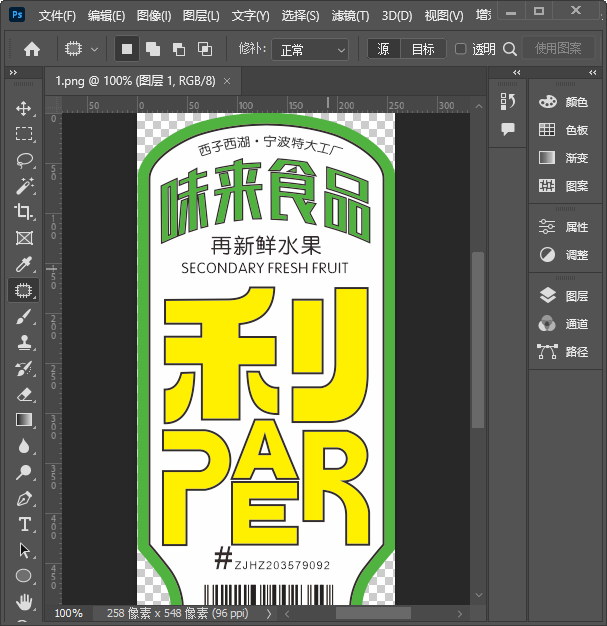Open the 图像(I) menu
607x626 pixels.
coord(154,16)
